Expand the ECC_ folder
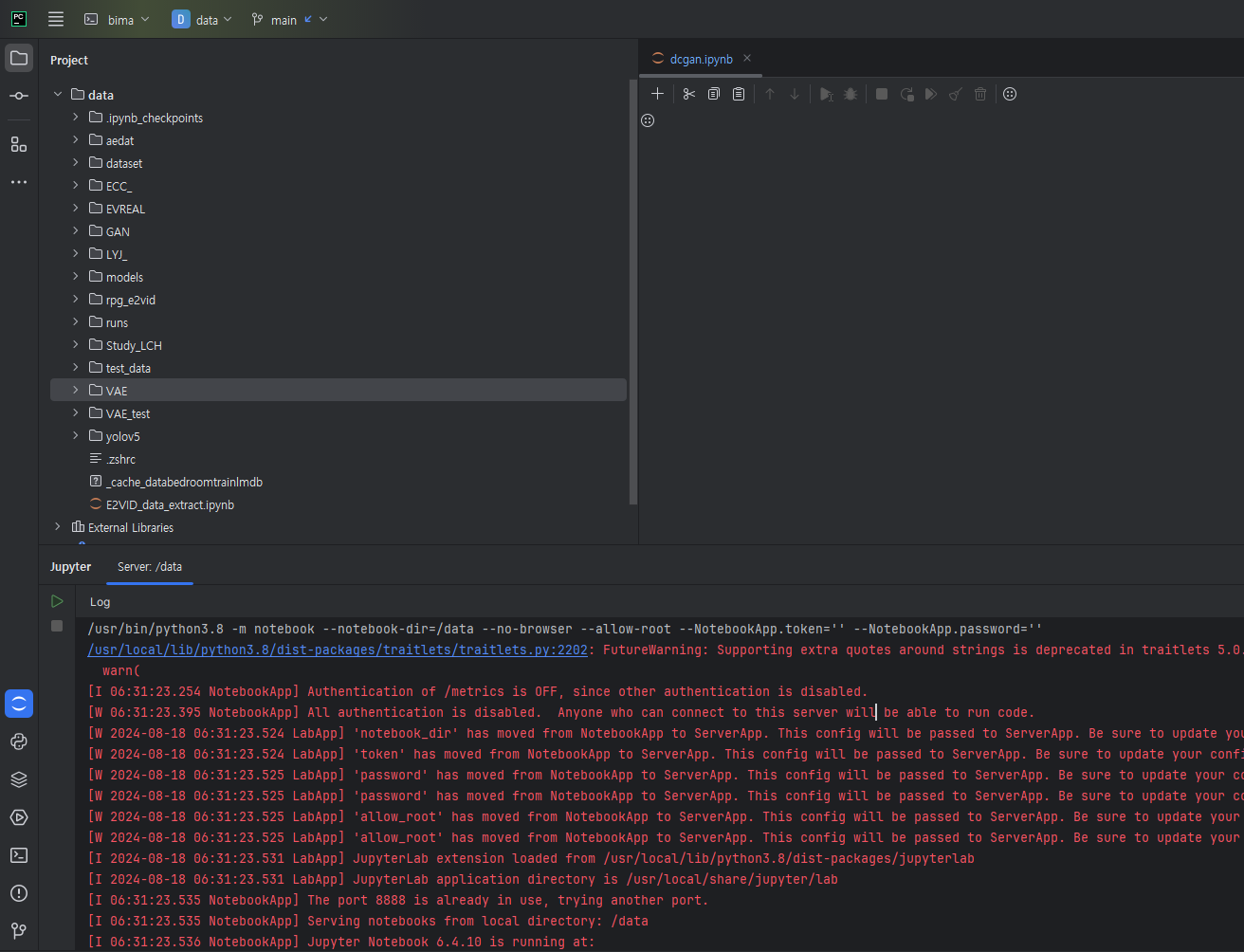 [x=76, y=186]
